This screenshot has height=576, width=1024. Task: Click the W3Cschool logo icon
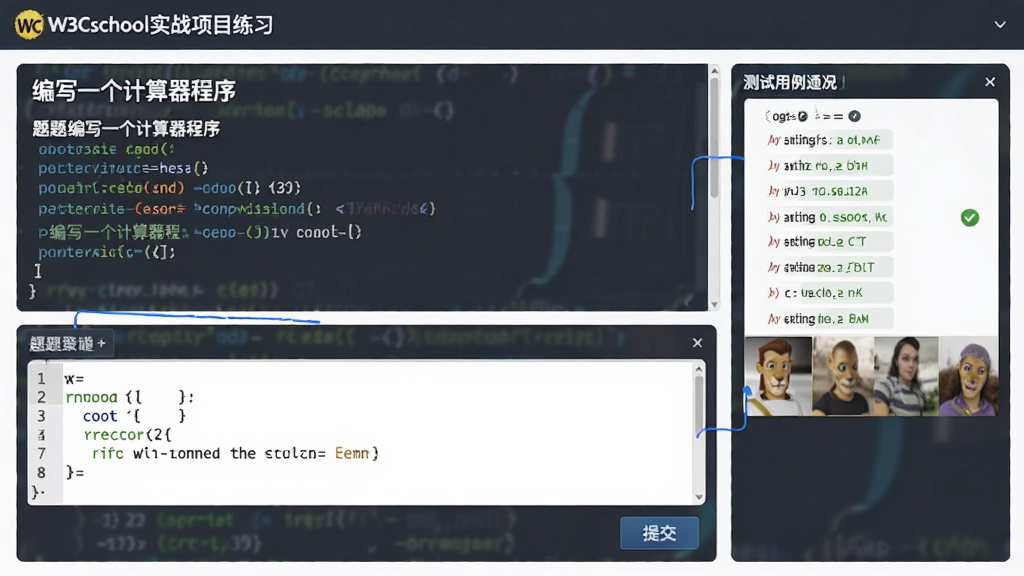29,25
